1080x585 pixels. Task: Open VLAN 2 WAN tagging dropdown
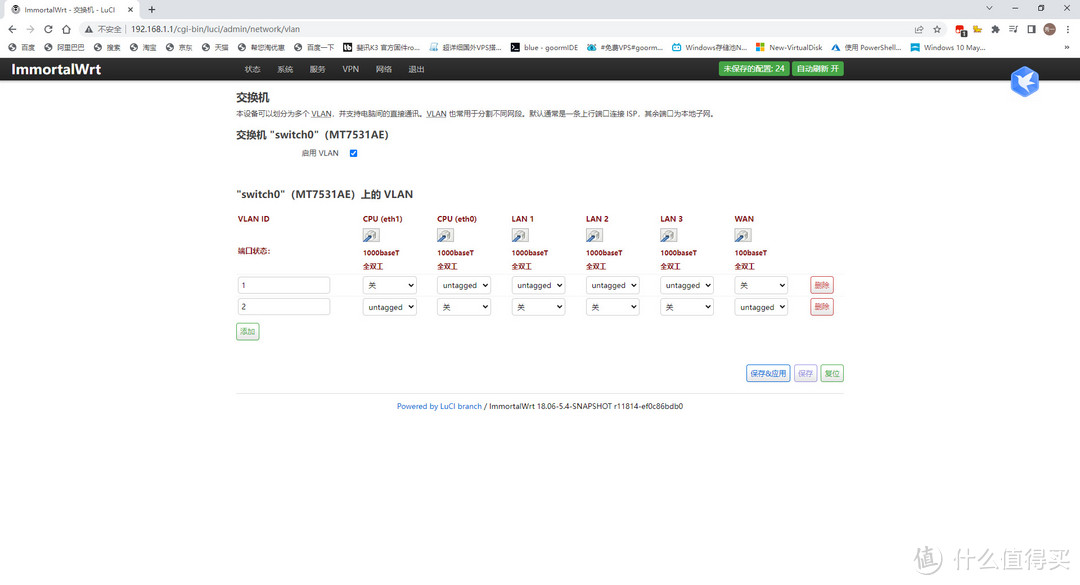[x=761, y=307]
